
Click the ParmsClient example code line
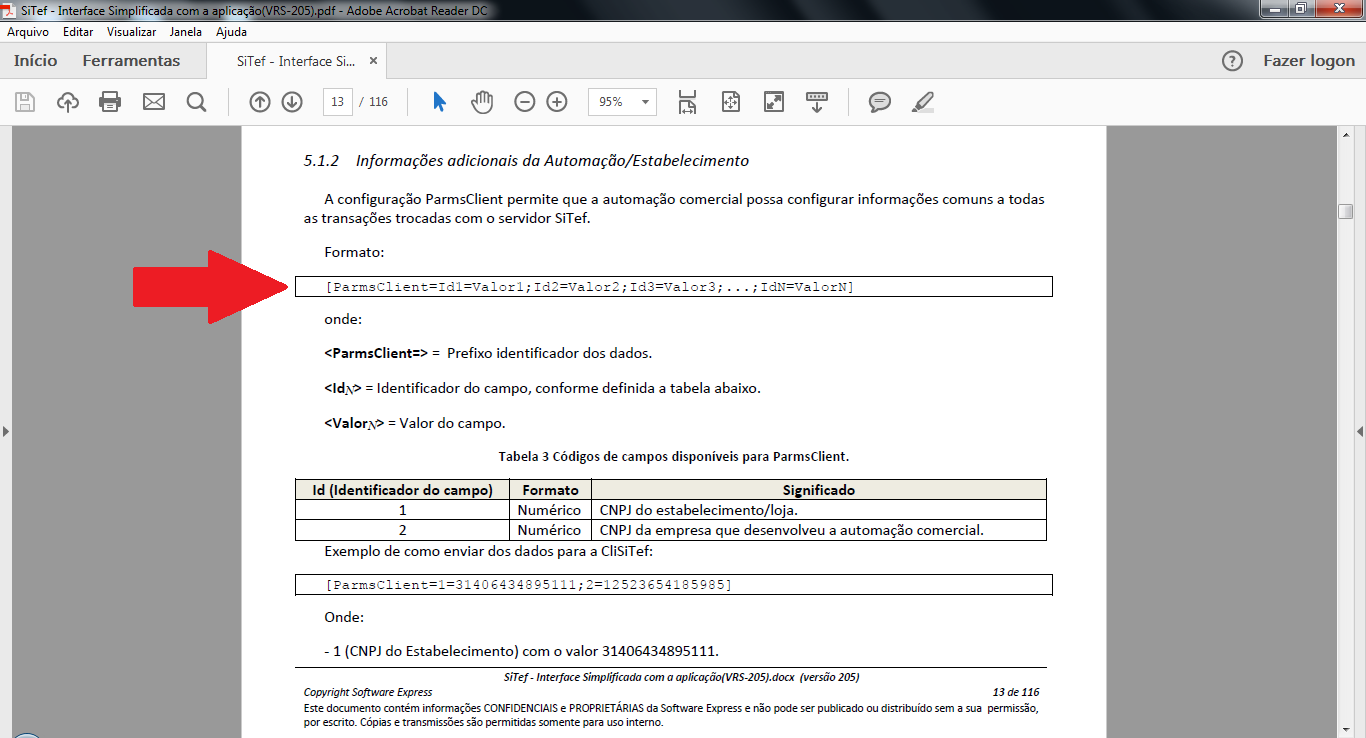(x=673, y=584)
